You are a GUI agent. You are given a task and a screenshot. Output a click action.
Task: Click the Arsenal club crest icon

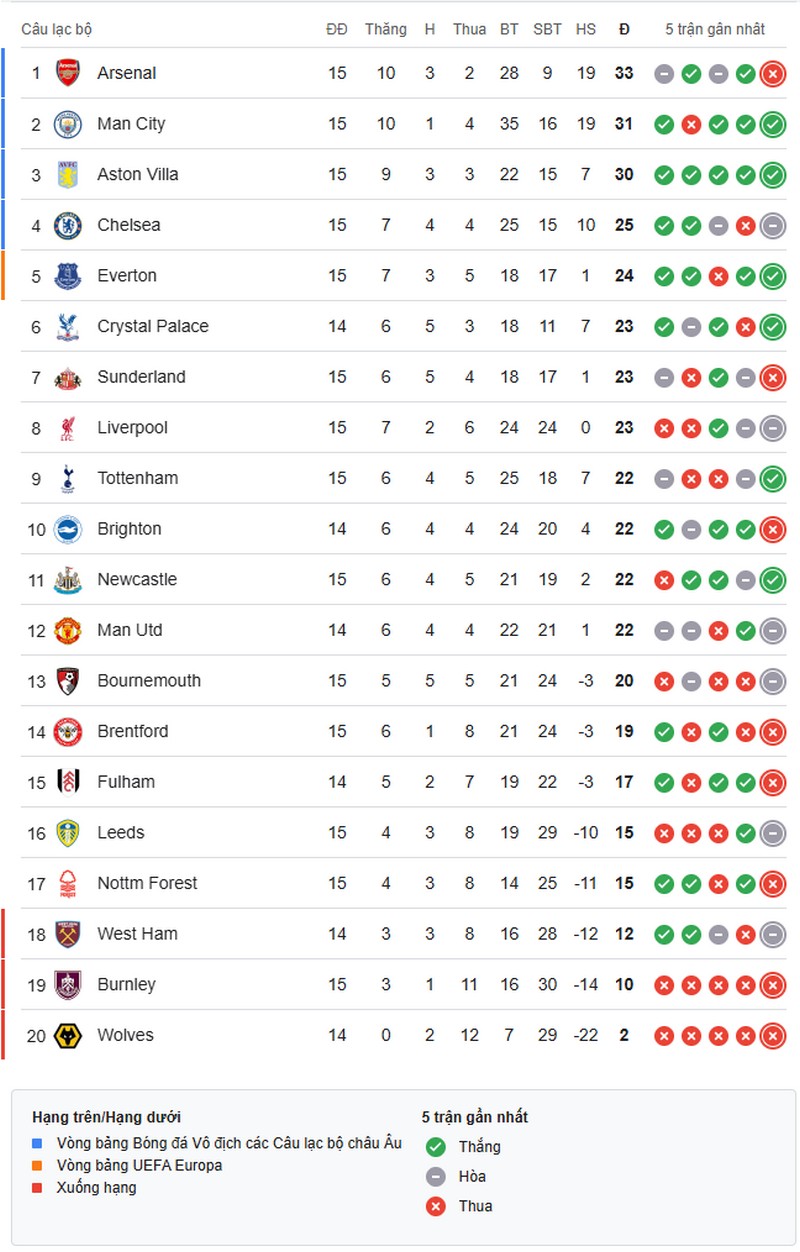click(67, 73)
